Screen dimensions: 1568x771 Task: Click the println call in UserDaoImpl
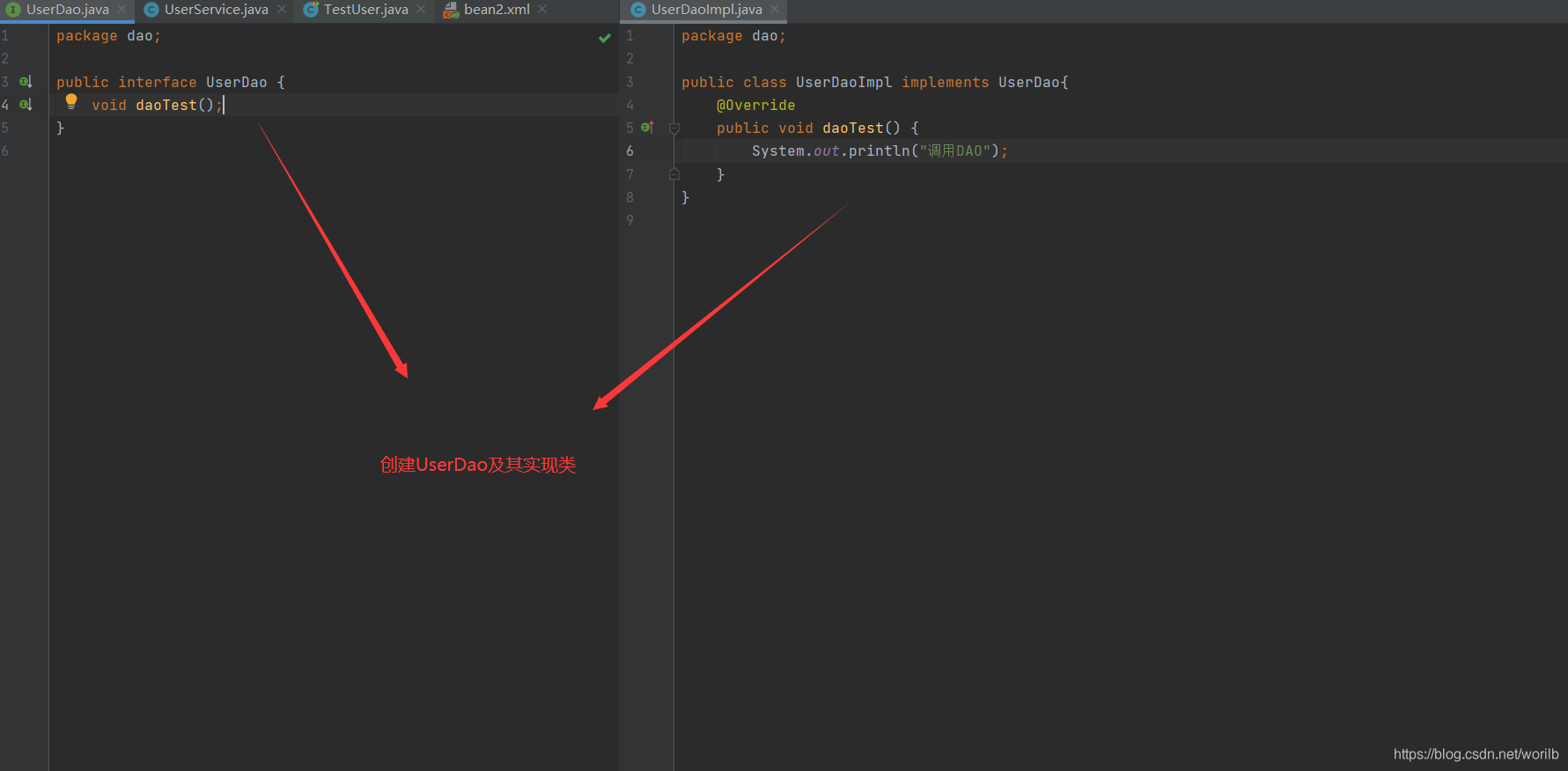(880, 151)
